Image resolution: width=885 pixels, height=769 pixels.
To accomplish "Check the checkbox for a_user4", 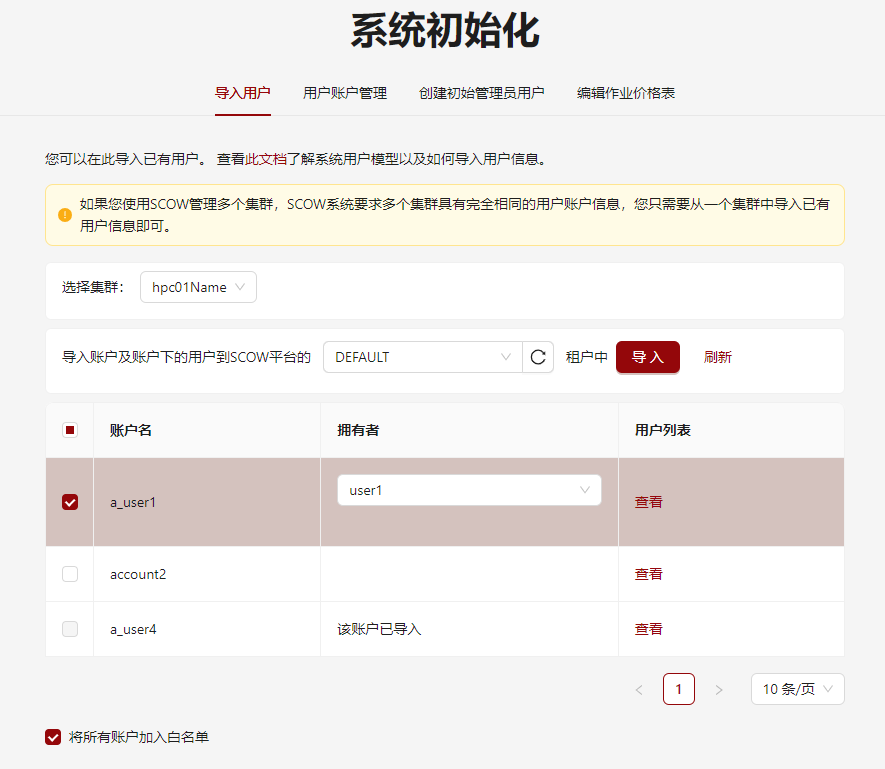I will coord(69,628).
